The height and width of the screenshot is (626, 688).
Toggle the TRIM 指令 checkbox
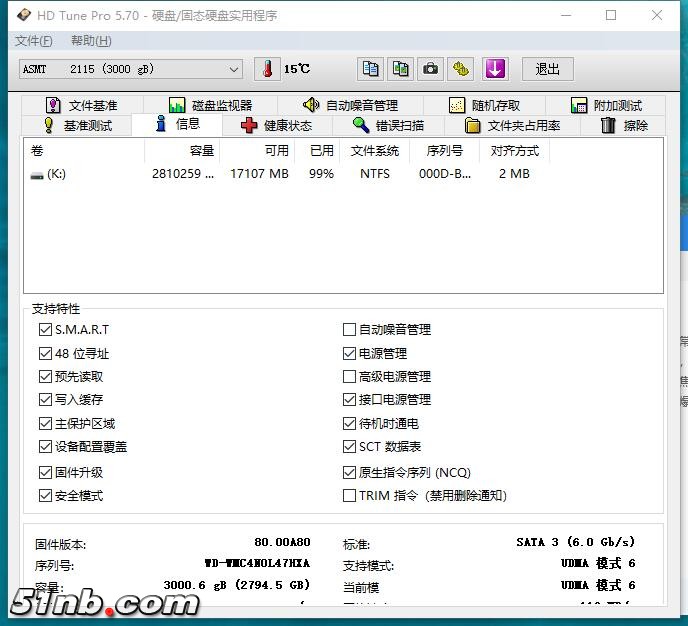[x=349, y=495]
